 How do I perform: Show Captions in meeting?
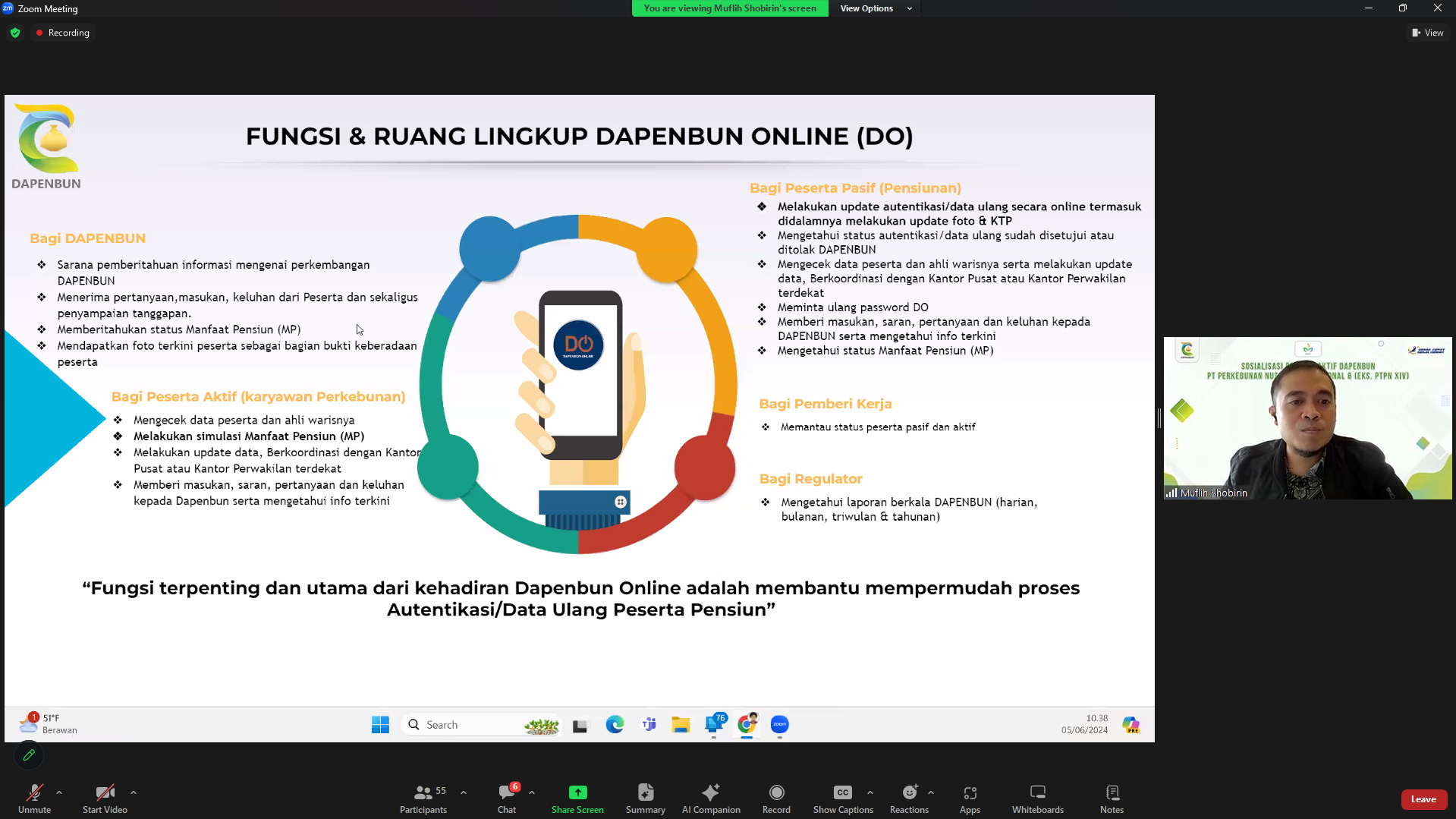pyautogui.click(x=843, y=799)
